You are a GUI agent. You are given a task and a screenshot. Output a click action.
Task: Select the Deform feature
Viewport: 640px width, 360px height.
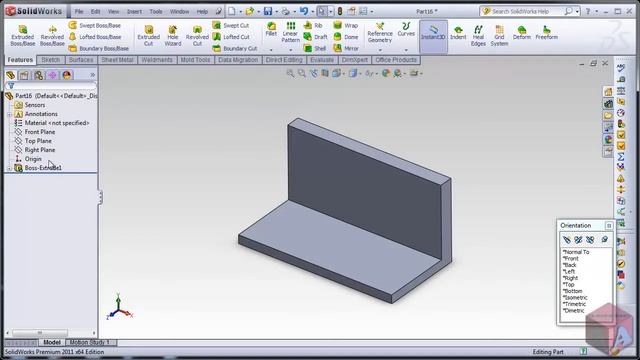[x=522, y=33]
